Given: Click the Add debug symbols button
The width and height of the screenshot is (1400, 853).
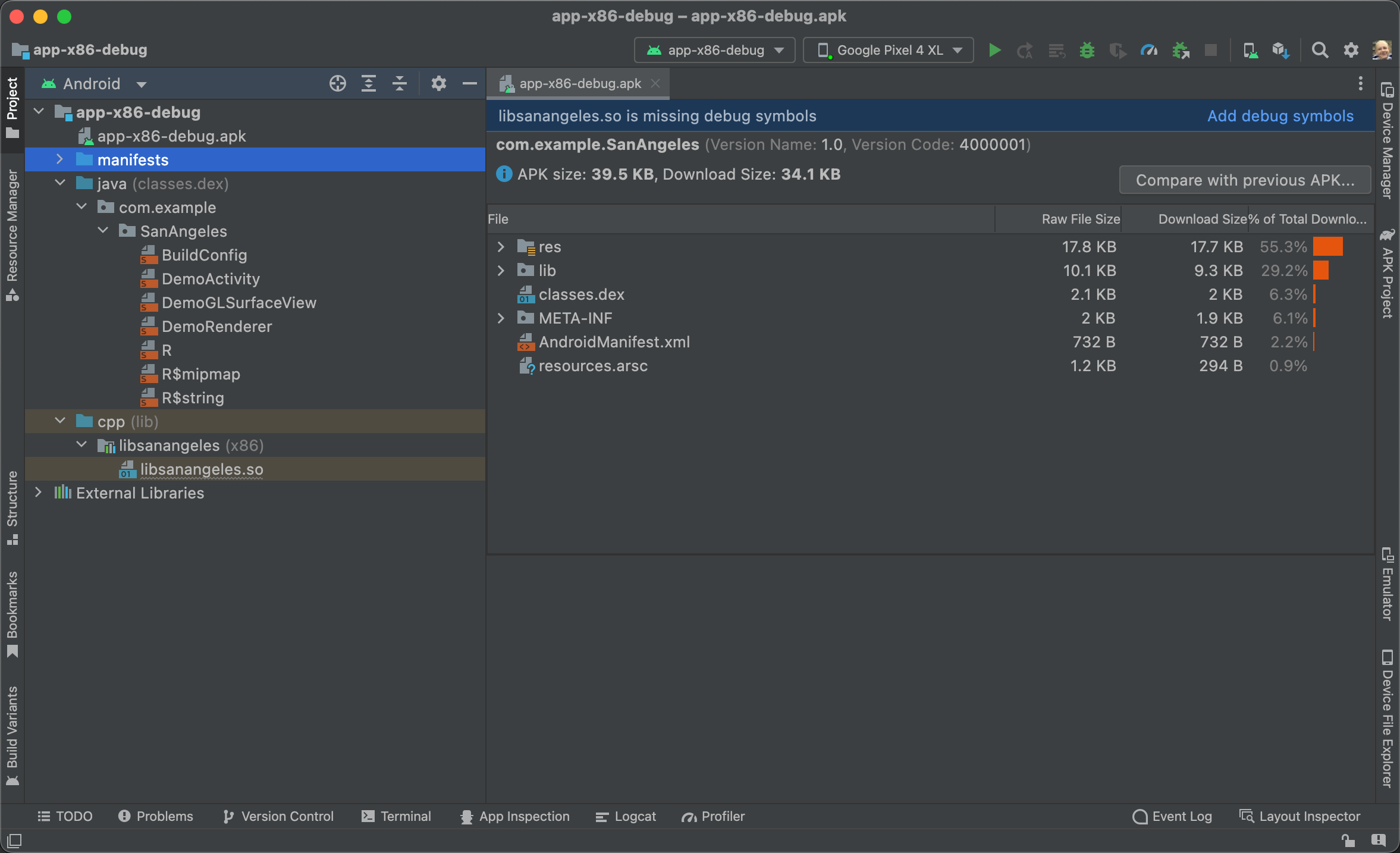Looking at the screenshot, I should [x=1280, y=115].
